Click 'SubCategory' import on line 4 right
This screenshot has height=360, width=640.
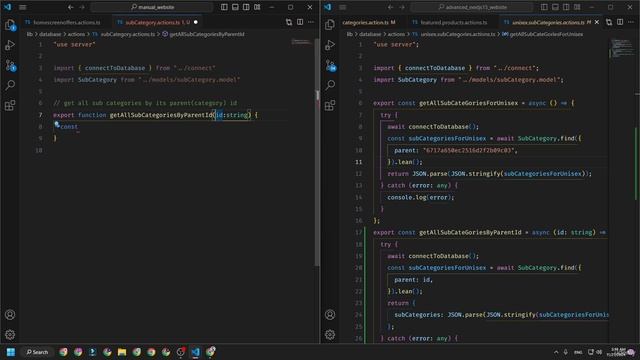(417, 80)
